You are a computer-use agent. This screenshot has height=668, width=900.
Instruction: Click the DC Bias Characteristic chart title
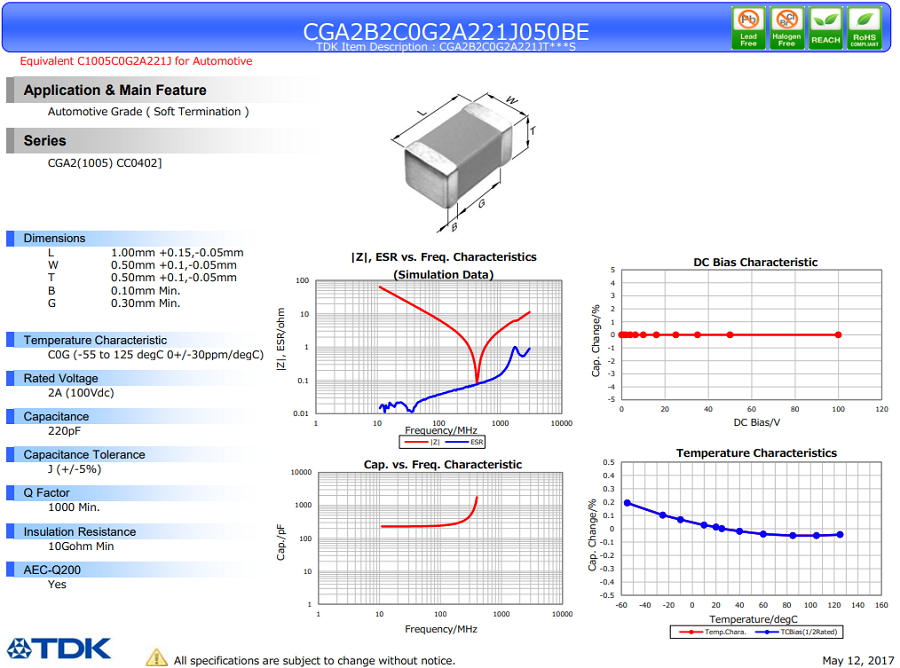tap(755, 262)
